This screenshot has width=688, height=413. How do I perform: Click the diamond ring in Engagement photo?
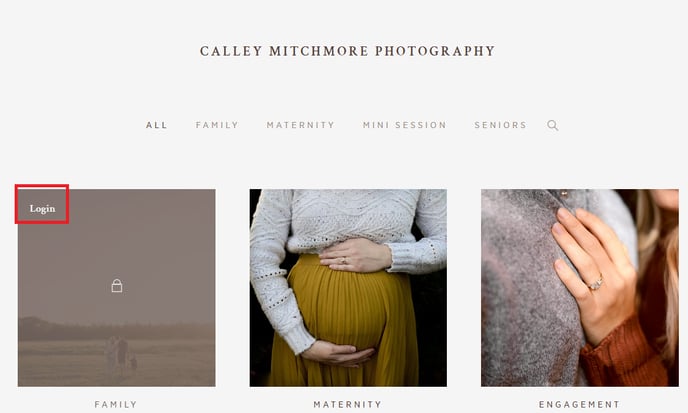[x=596, y=283]
